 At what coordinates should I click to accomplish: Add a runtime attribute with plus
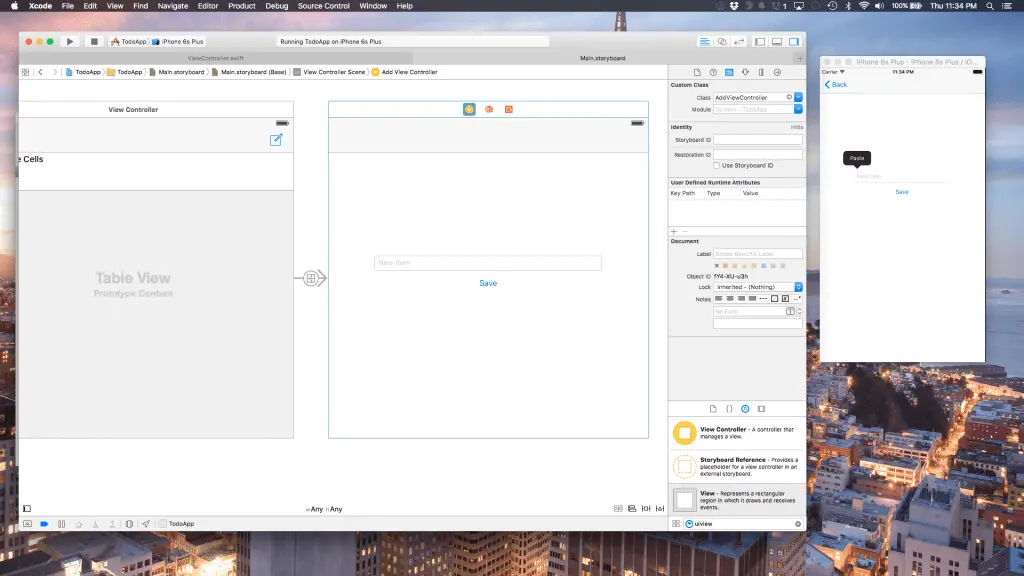674,231
